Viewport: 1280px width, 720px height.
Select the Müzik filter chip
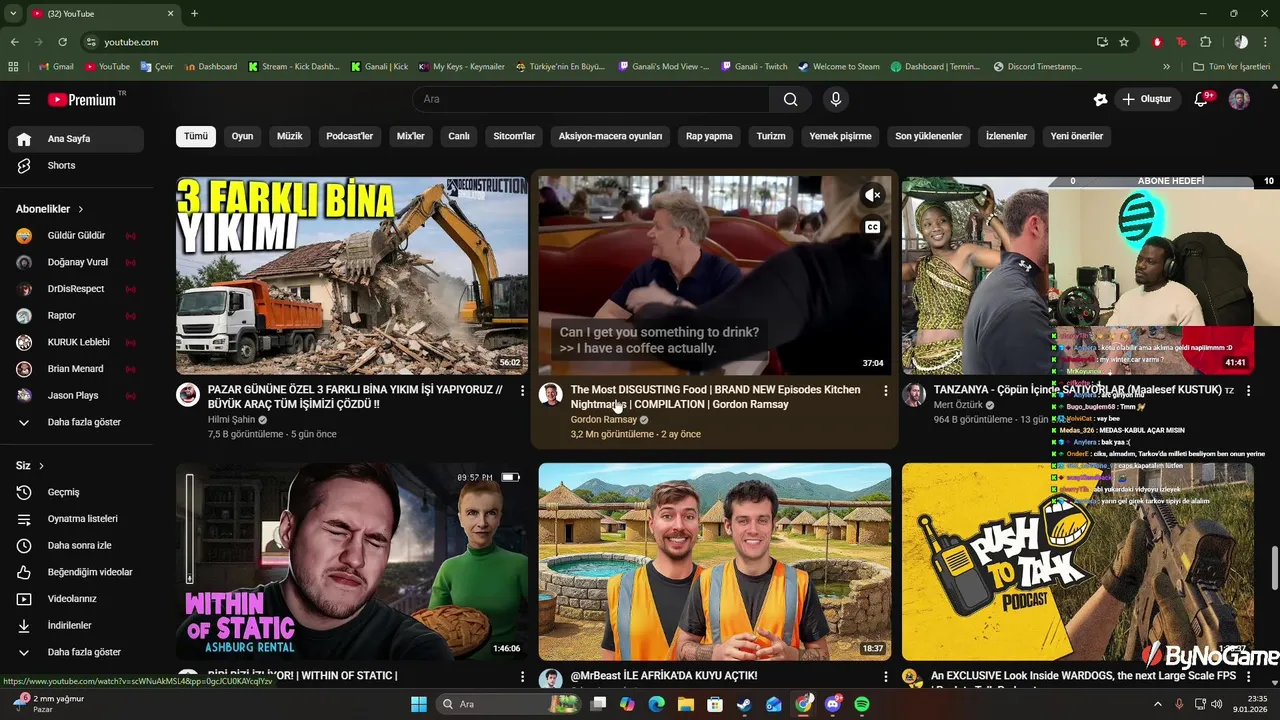[x=290, y=136]
